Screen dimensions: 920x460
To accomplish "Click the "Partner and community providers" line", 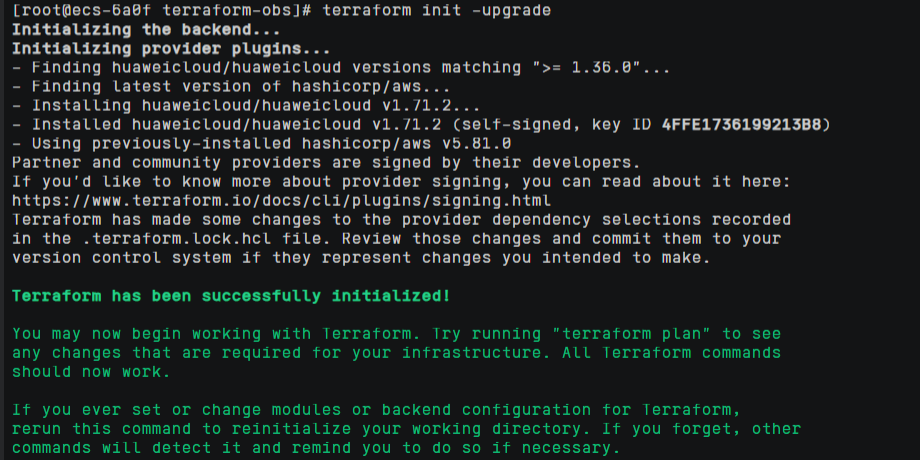I will [x=325, y=162].
